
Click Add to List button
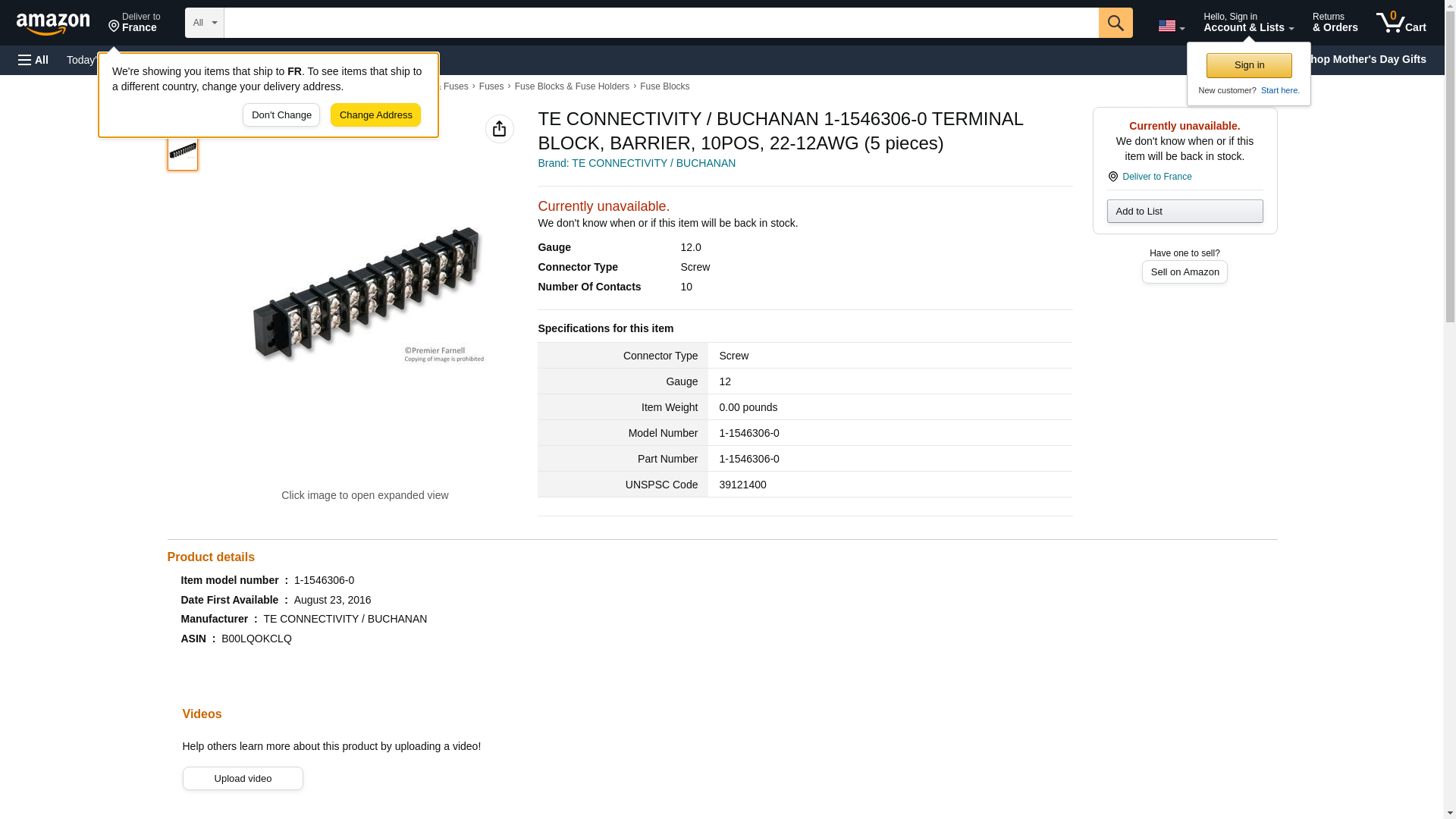[1184, 211]
